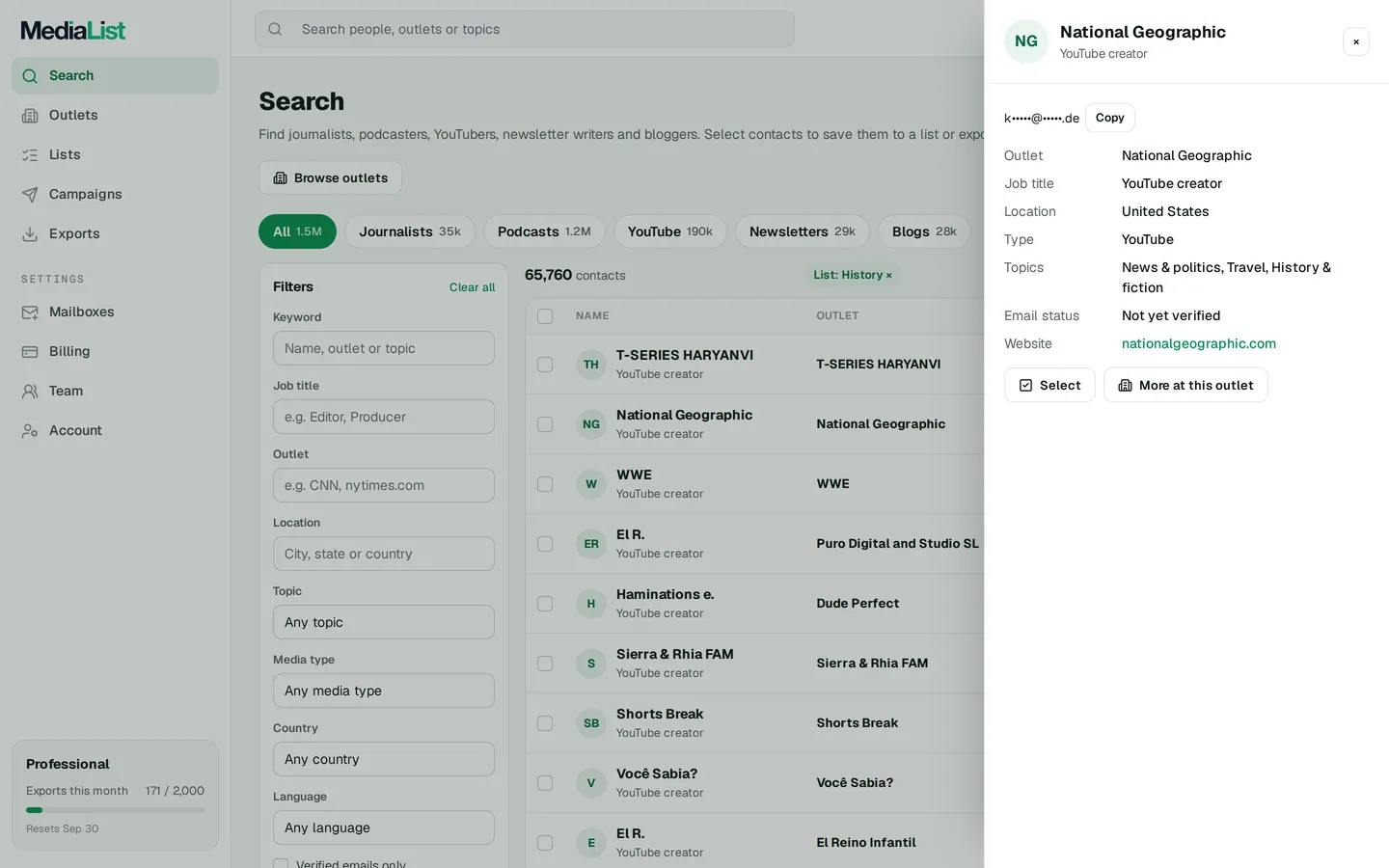Check the Puro Digital and Studio SL row checkbox
This screenshot has height=868, width=1389.
(545, 544)
